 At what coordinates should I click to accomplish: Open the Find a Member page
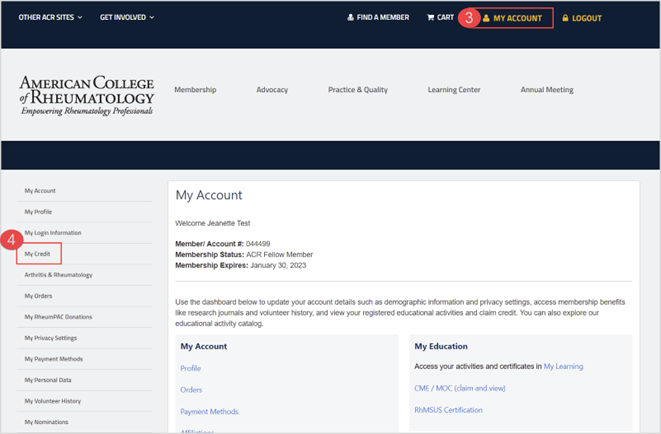point(378,17)
